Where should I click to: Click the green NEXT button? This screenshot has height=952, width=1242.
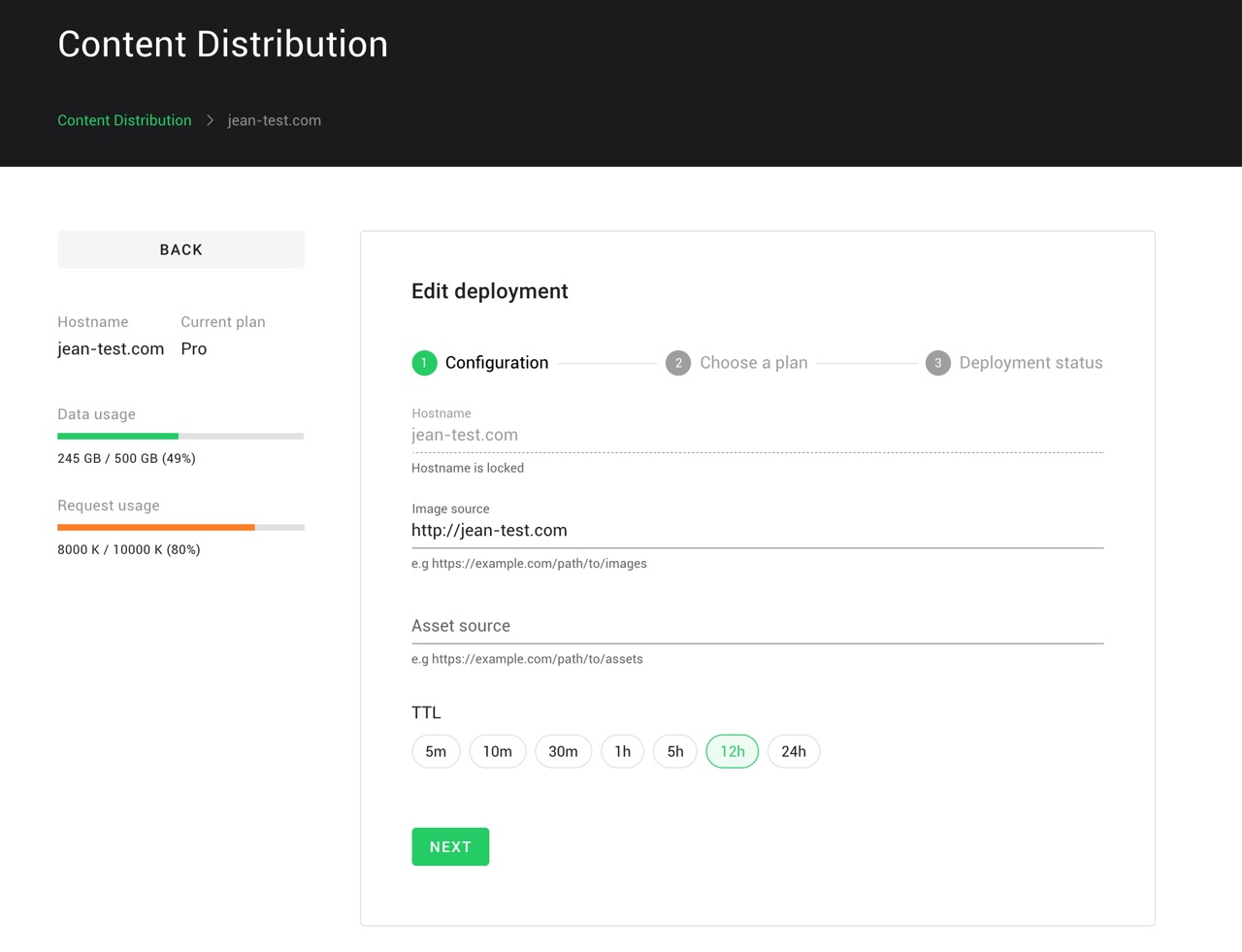click(x=450, y=847)
